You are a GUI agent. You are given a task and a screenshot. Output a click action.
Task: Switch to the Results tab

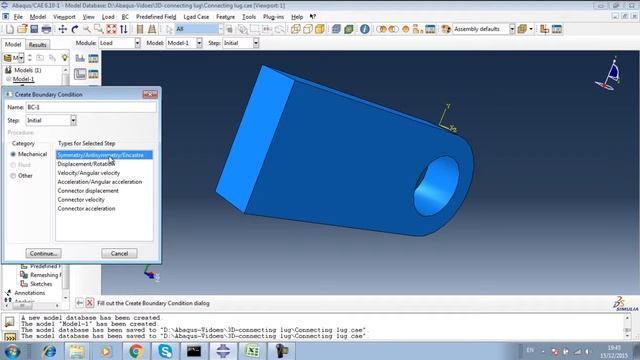coord(38,44)
